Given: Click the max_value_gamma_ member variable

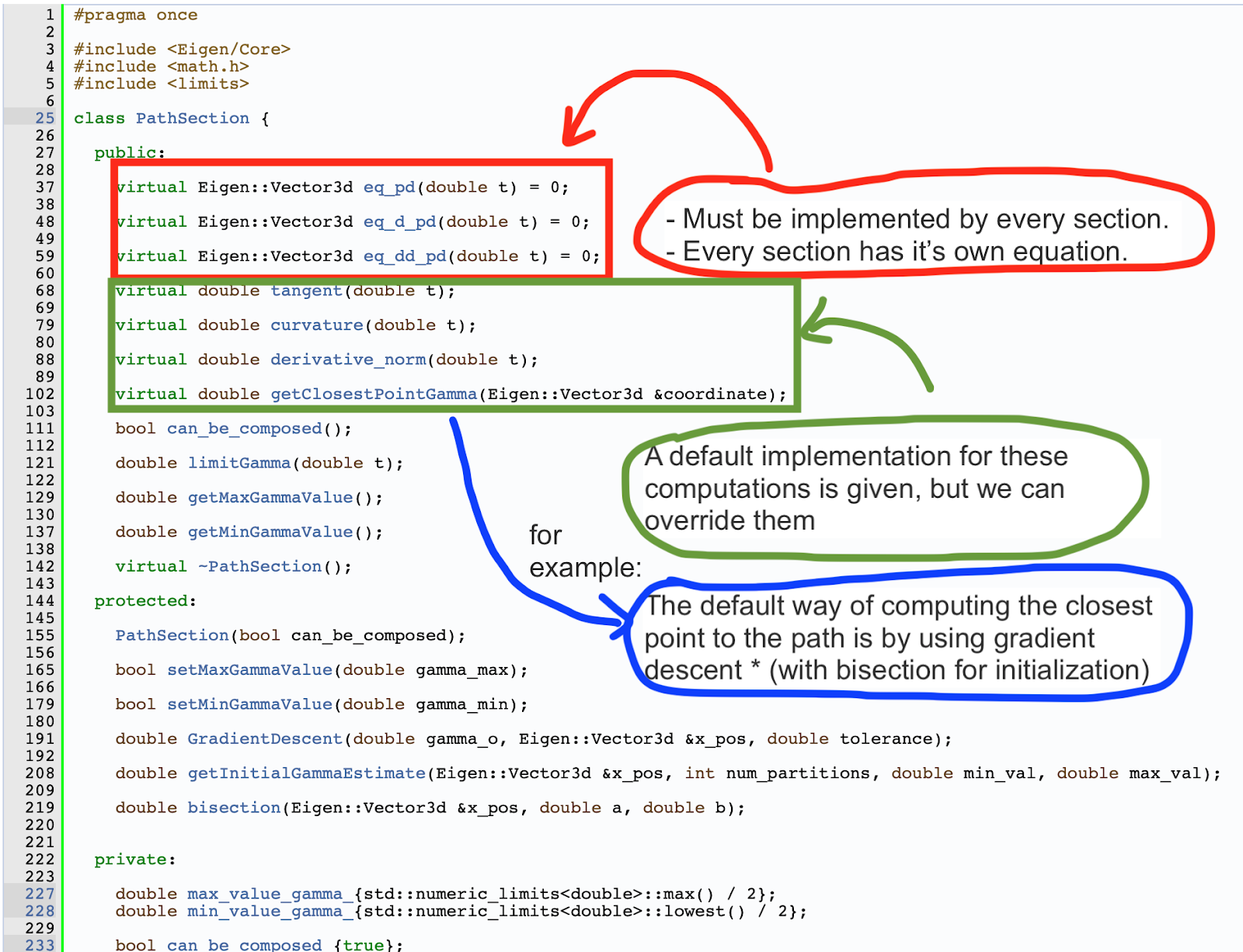Looking at the screenshot, I should click(x=270, y=894).
